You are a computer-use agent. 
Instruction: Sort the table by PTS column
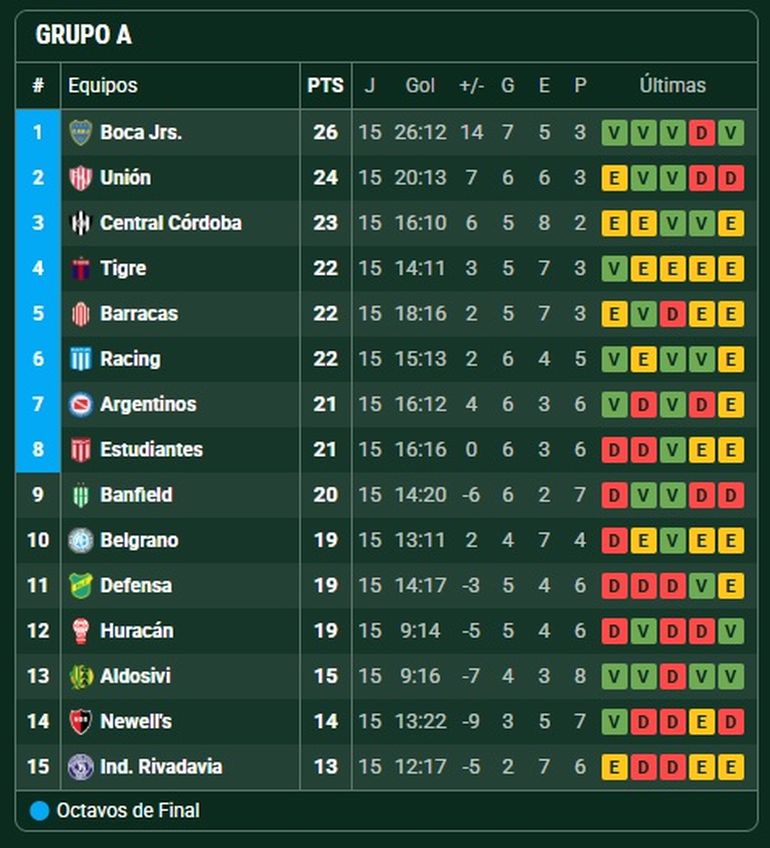325,86
